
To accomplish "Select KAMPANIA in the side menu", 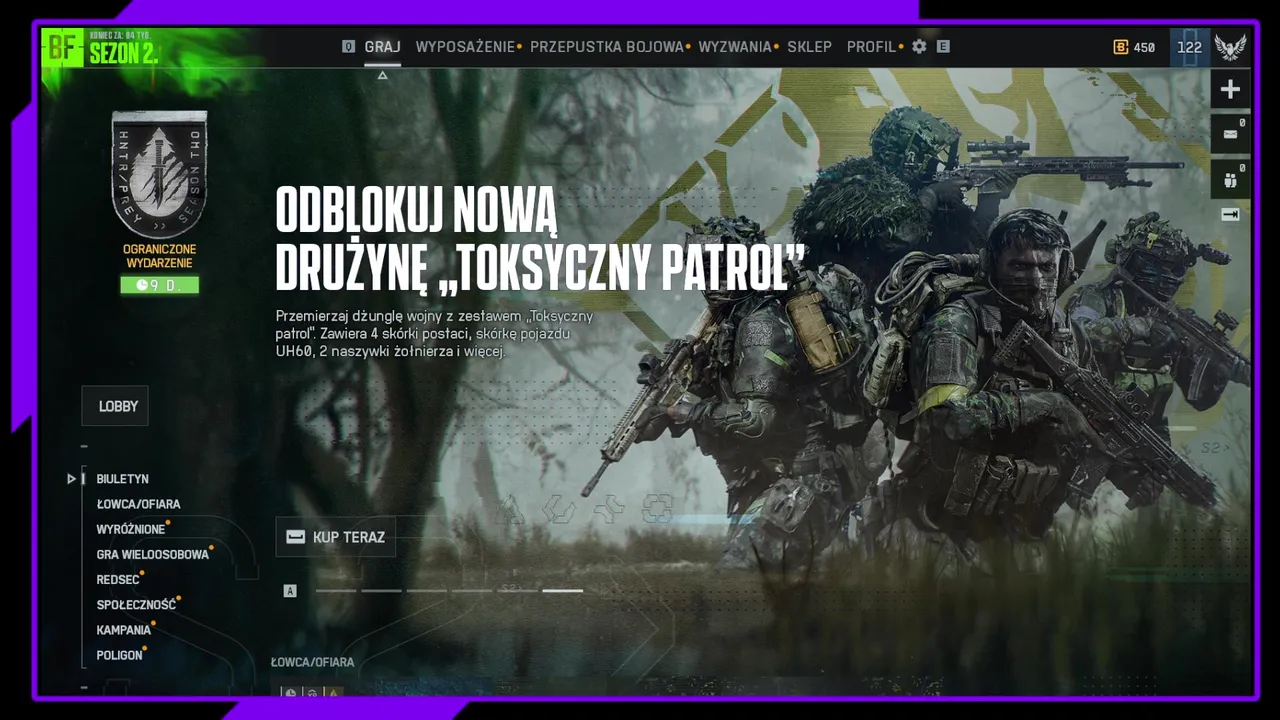I will click(x=124, y=630).
